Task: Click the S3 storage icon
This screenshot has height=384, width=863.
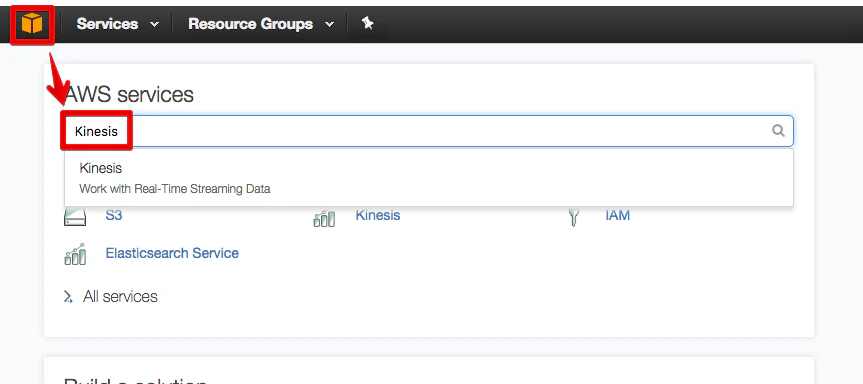Action: click(75, 217)
